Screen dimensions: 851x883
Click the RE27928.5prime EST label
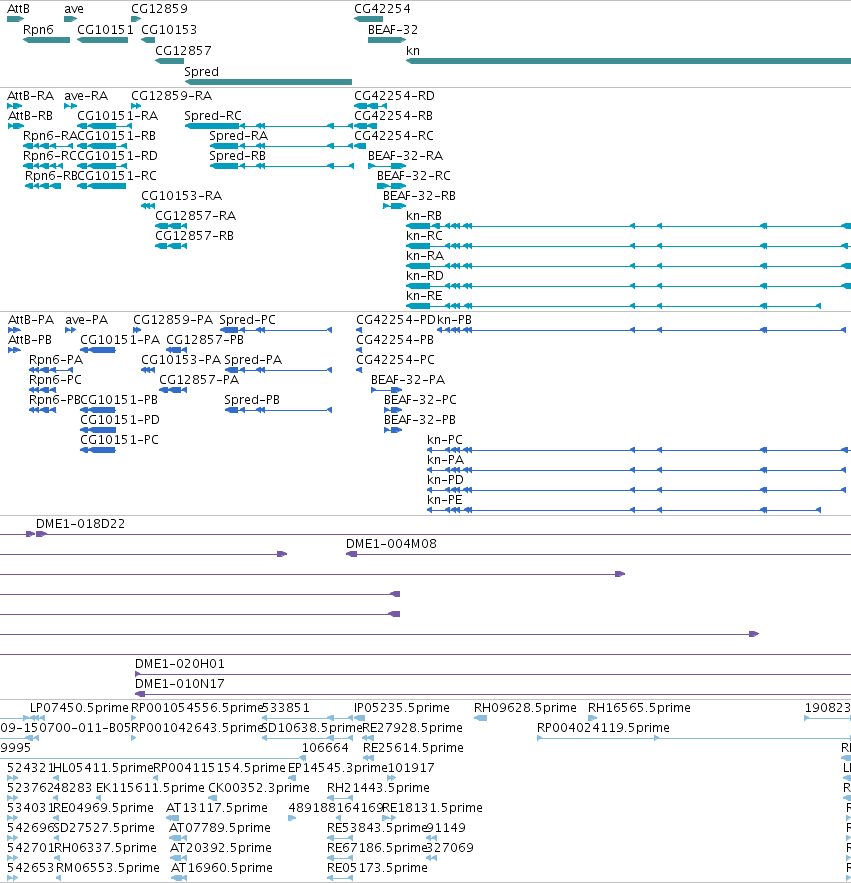413,728
